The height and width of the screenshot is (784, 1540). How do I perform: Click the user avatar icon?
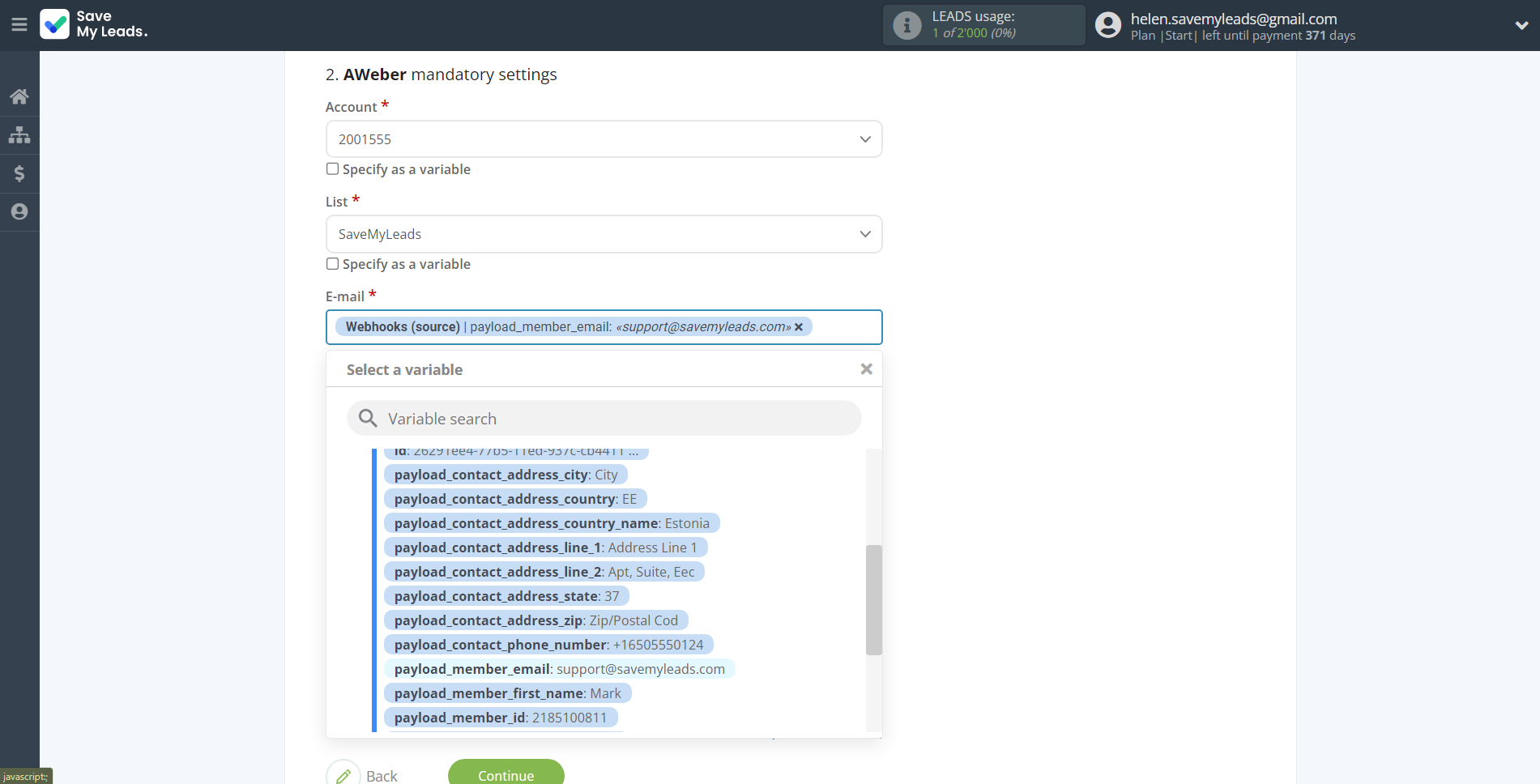point(1108,25)
